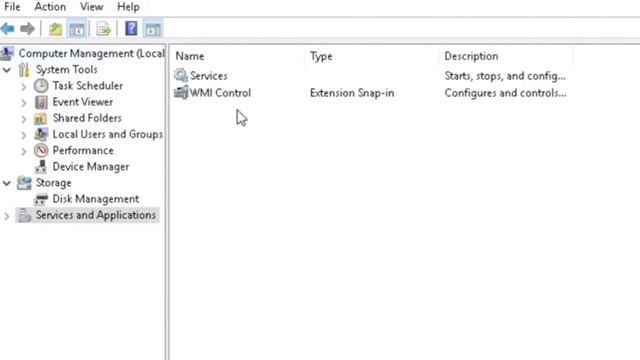
Task: Expand Local Users and Groups node
Action: coord(24,135)
